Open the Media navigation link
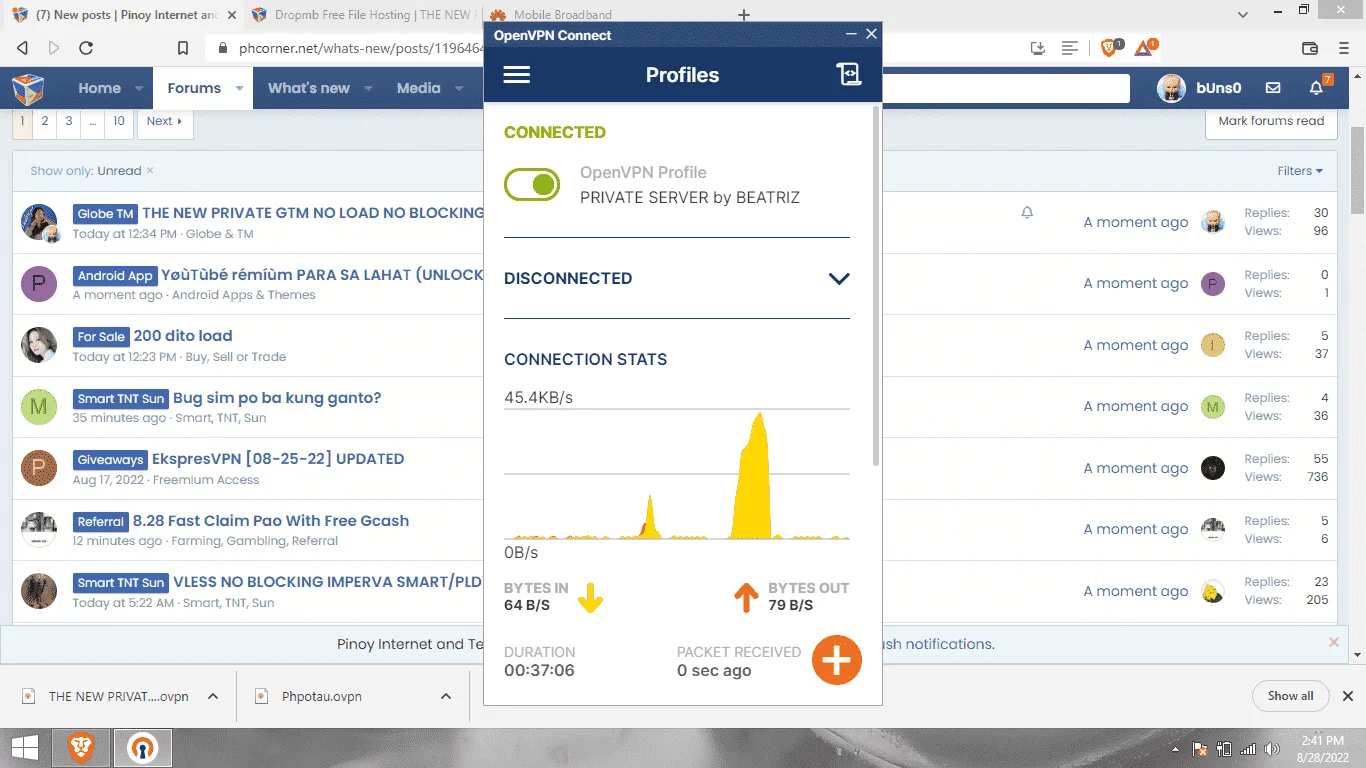 point(418,88)
